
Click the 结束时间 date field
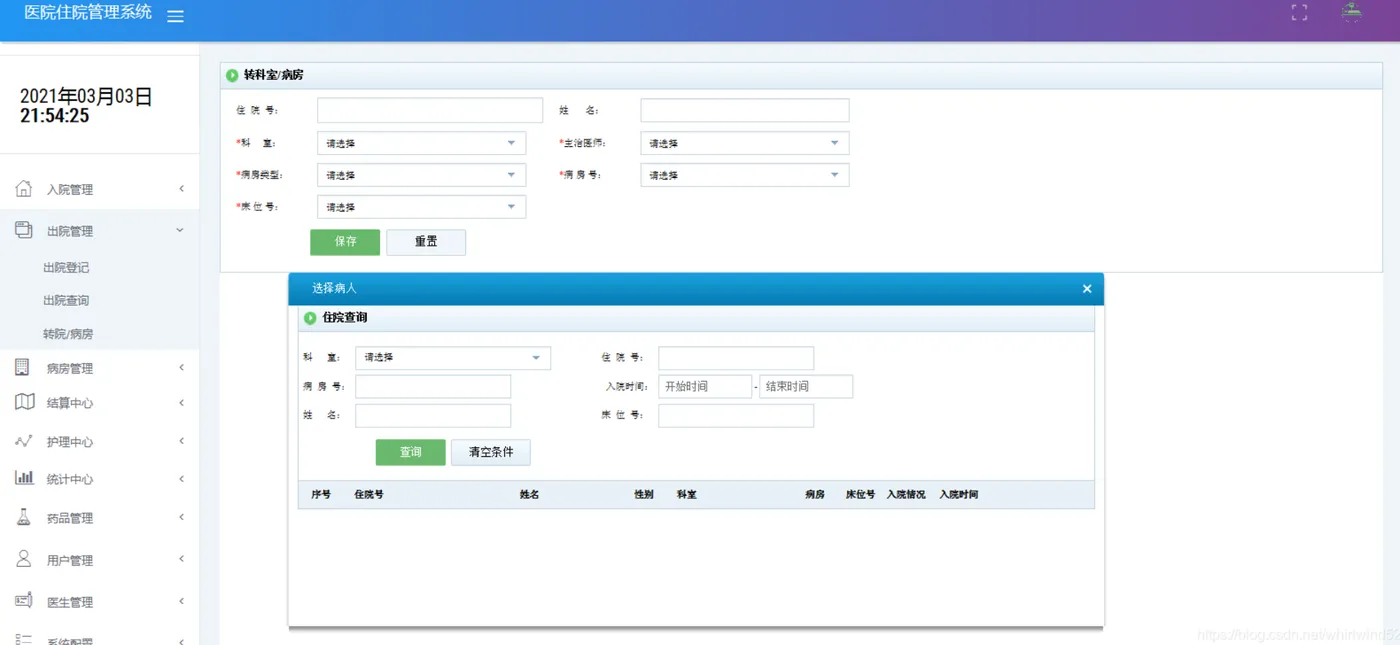[806, 386]
